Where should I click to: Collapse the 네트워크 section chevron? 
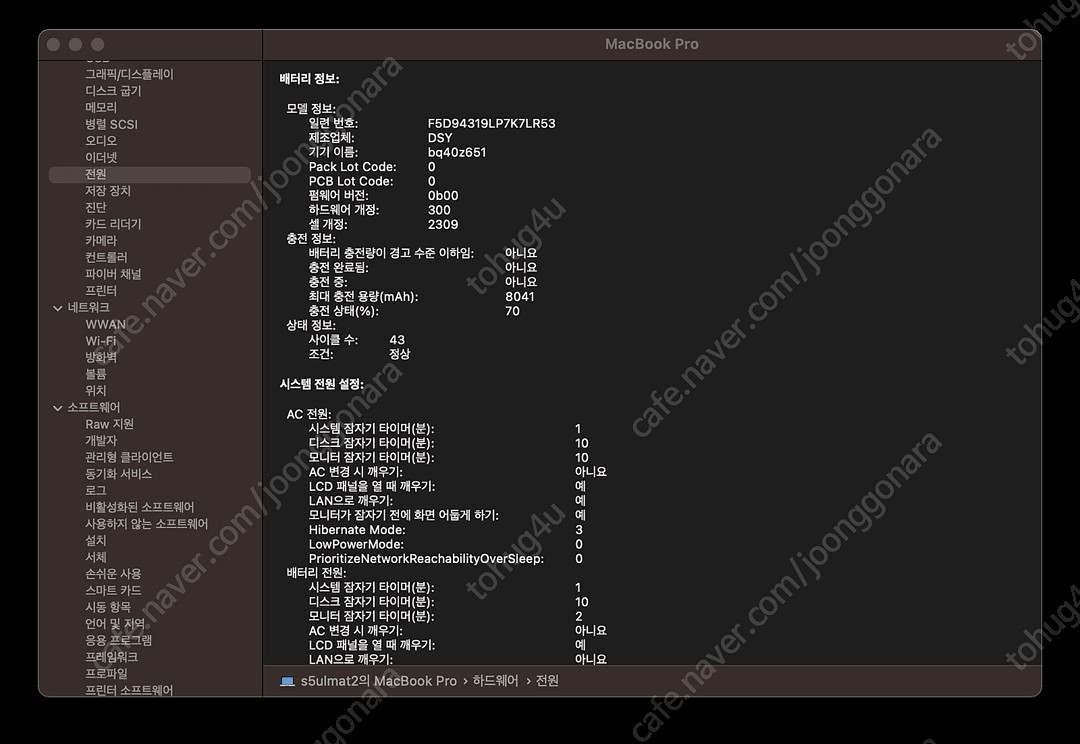tap(58, 308)
